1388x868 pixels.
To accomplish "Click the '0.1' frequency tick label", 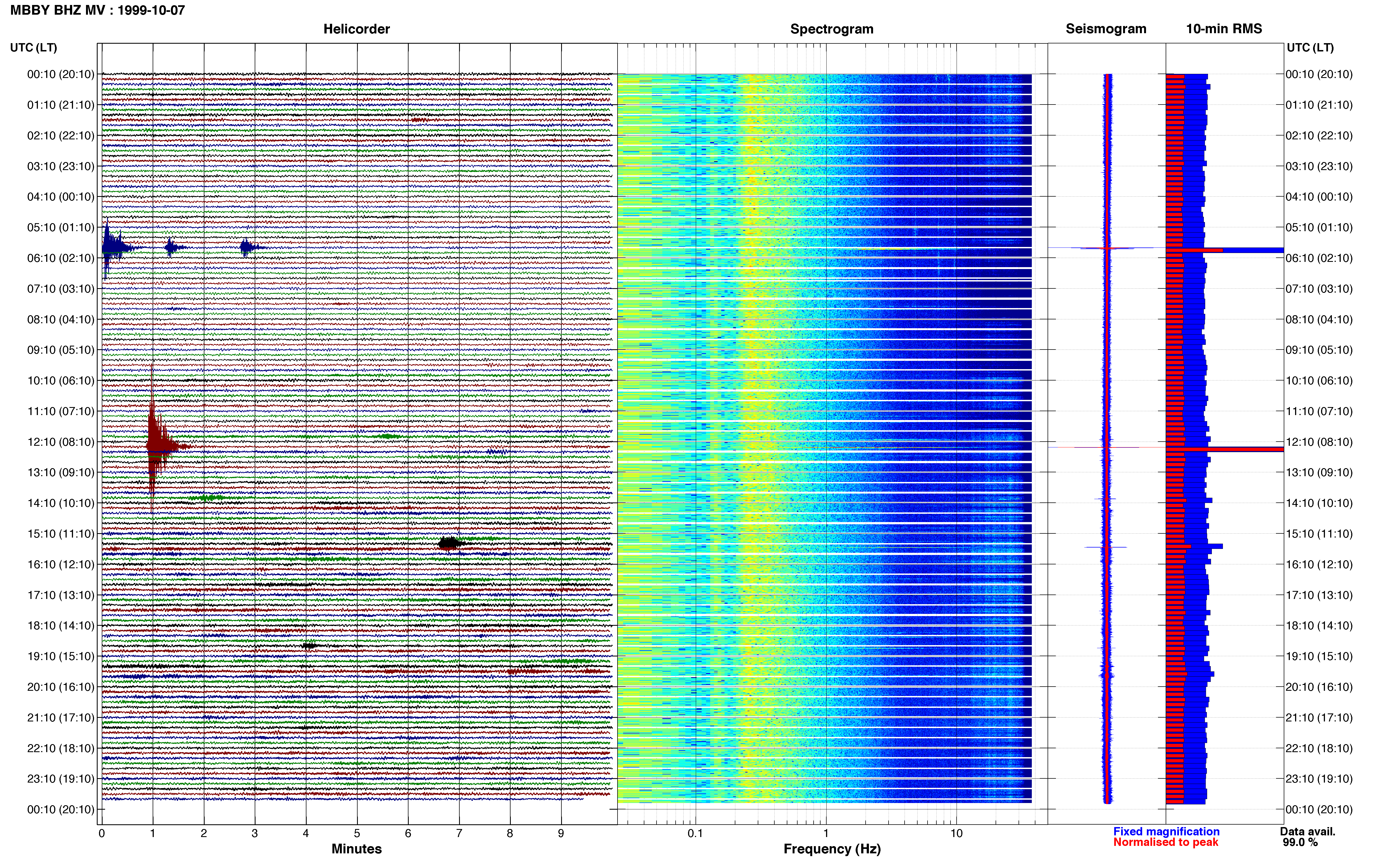I will click(x=695, y=833).
